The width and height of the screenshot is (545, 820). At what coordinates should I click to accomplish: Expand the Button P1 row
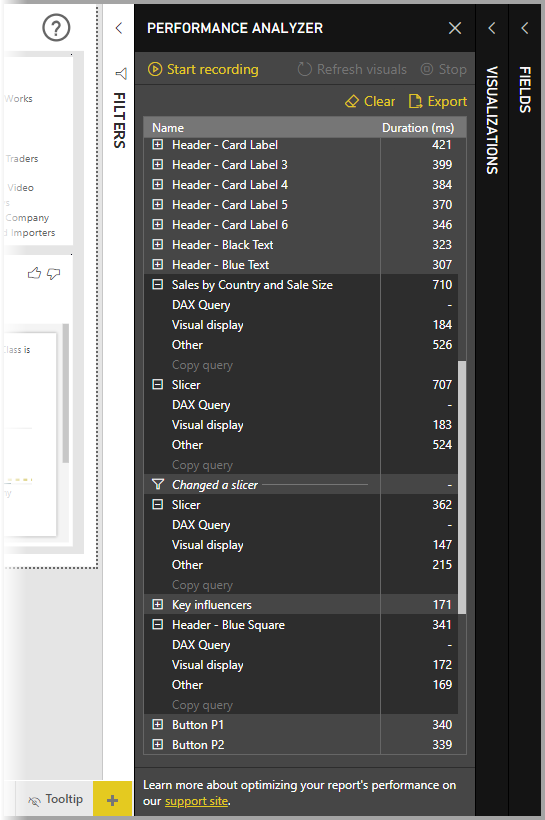coord(157,724)
